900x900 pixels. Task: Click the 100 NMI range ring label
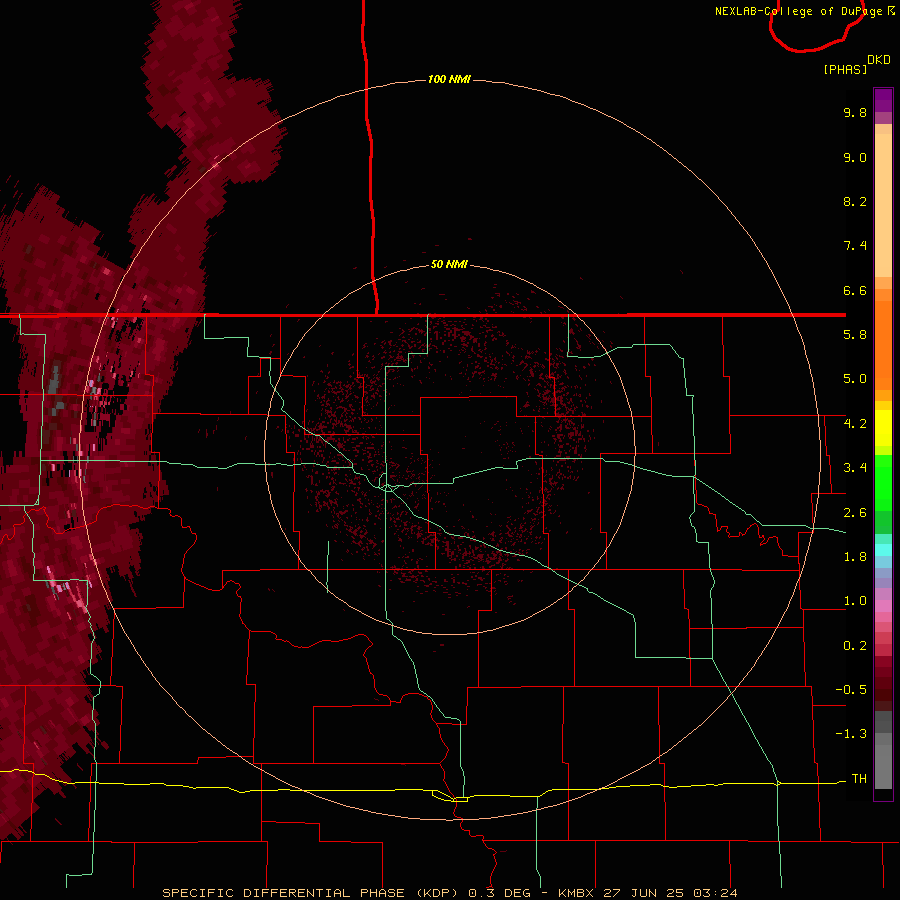[x=449, y=79]
